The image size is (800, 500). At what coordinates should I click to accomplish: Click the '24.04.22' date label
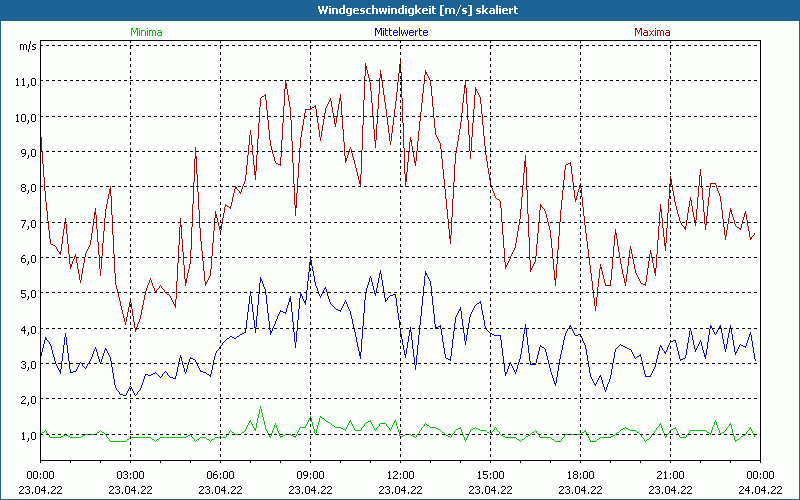[x=760, y=490]
